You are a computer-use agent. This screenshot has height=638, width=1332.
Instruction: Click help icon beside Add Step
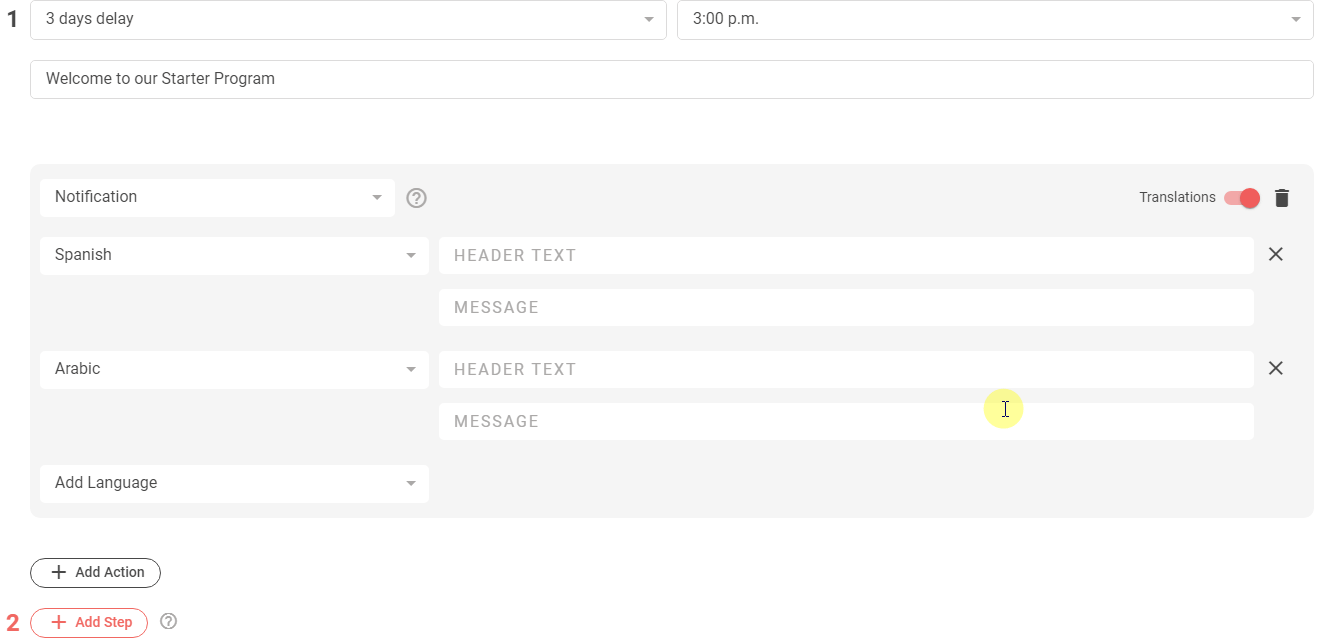169,622
